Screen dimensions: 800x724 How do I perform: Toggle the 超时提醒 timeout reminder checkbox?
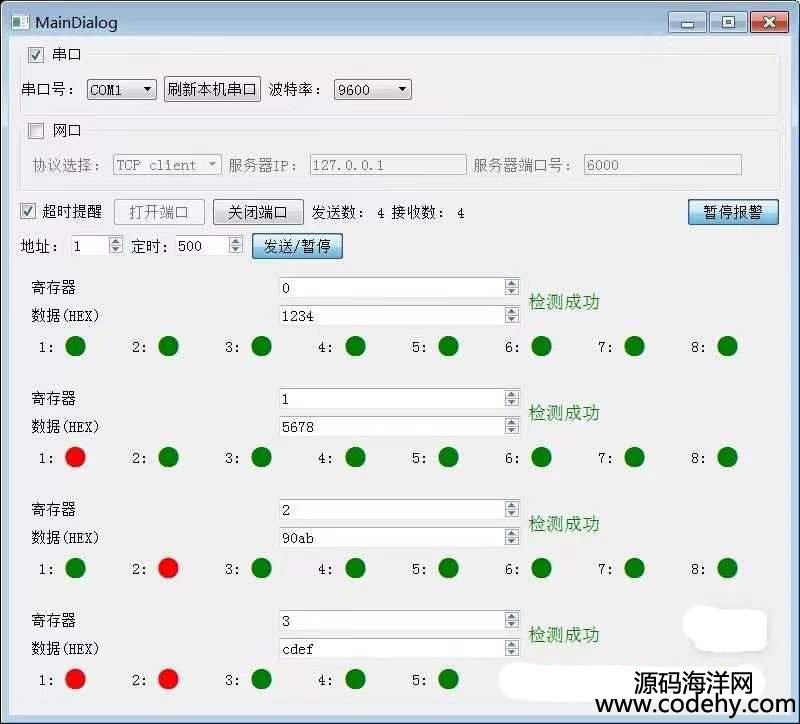[x=28, y=211]
